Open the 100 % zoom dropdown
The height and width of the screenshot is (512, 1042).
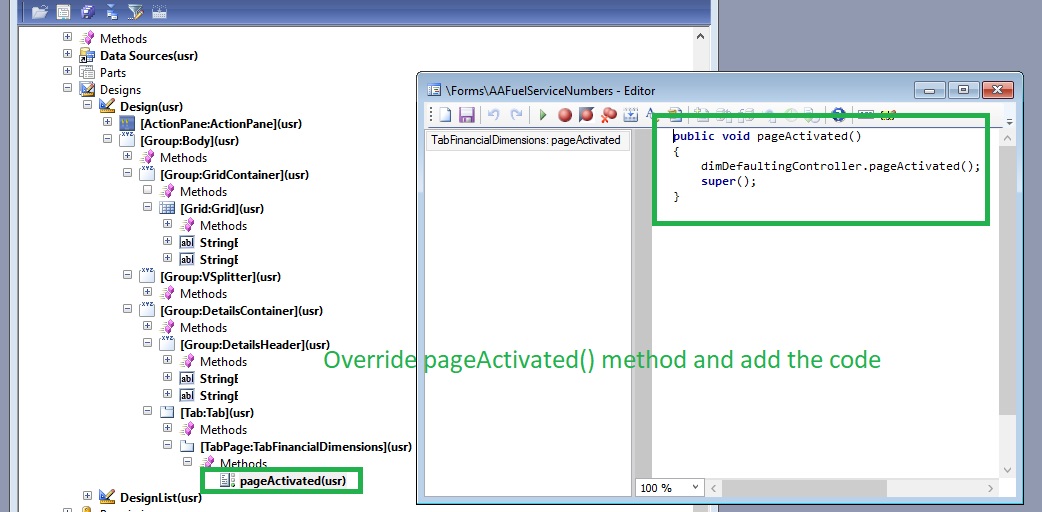[695, 487]
